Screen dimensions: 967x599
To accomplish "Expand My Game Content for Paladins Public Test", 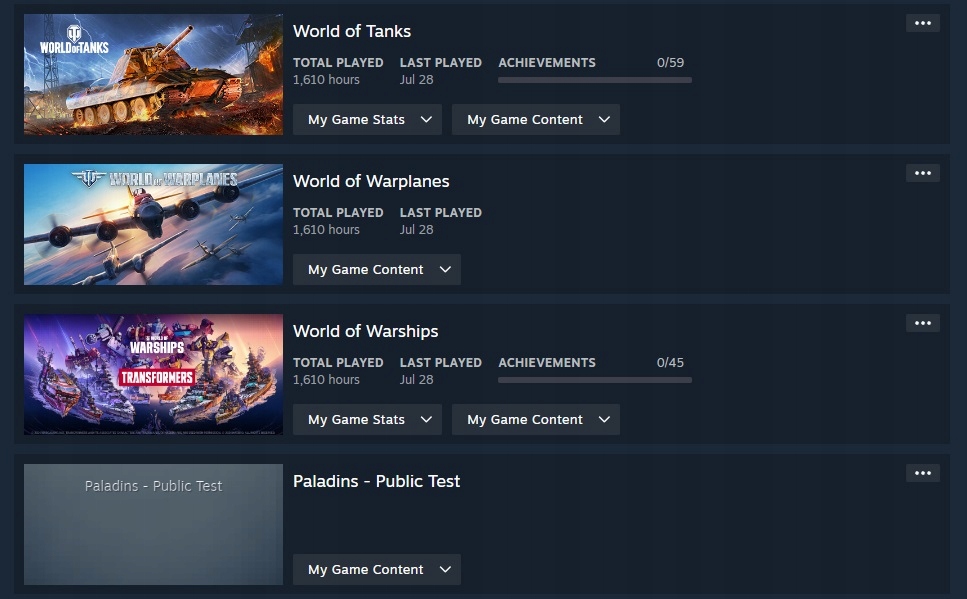I will coord(376,569).
